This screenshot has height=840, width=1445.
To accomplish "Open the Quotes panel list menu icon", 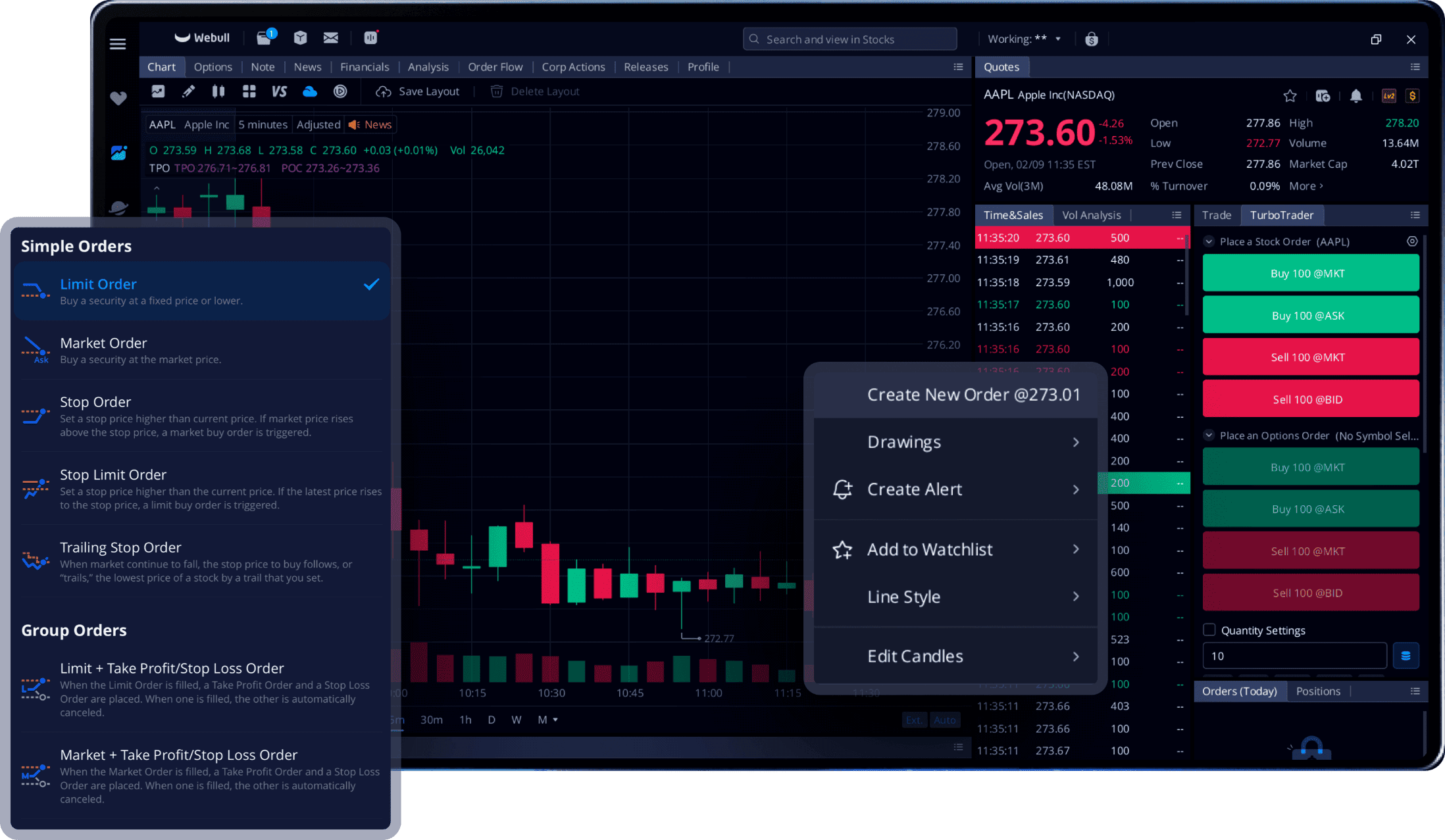I will click(1415, 67).
